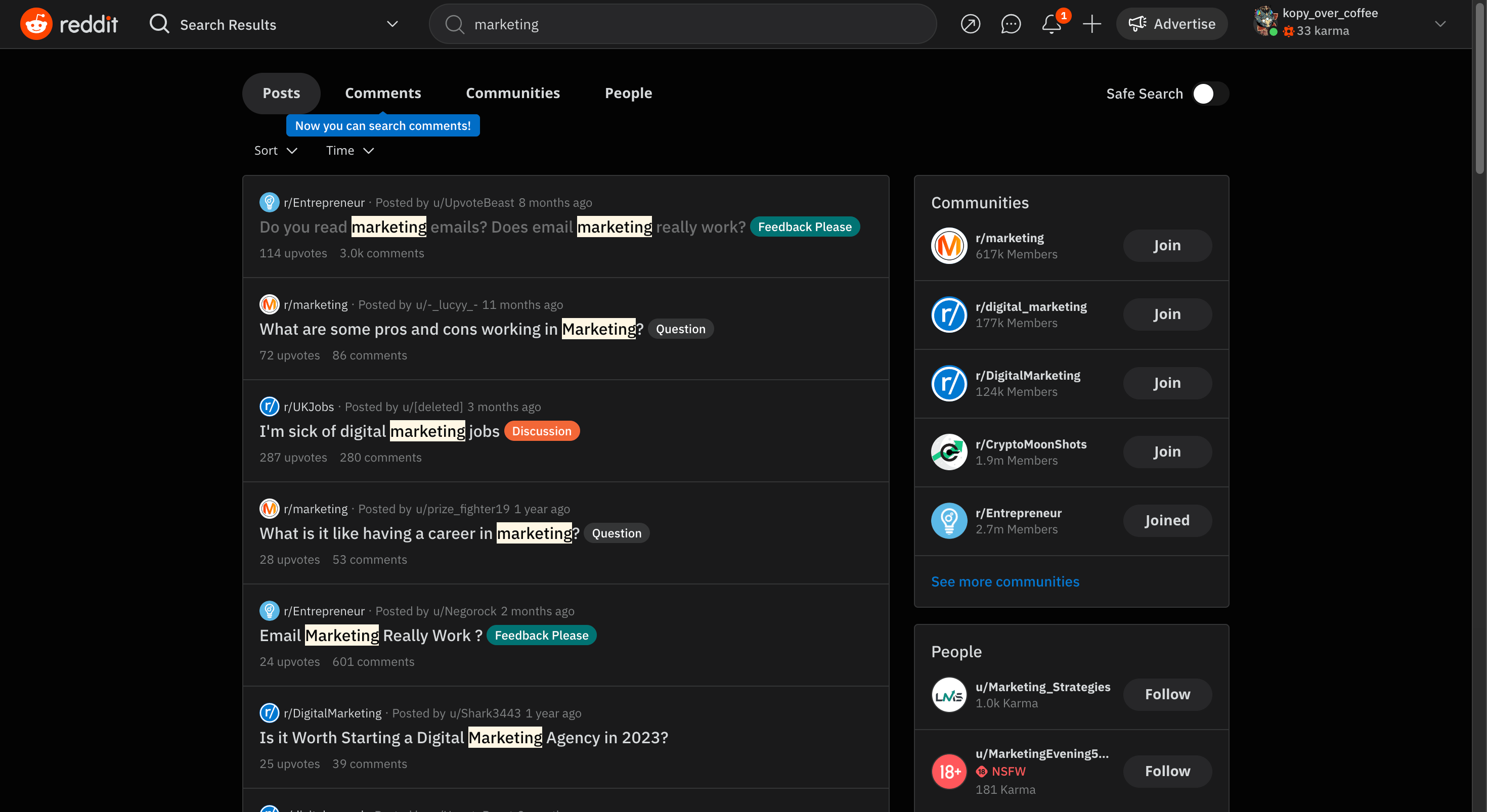The height and width of the screenshot is (812, 1487).
Task: Click See more communities link
Action: pos(1004,581)
